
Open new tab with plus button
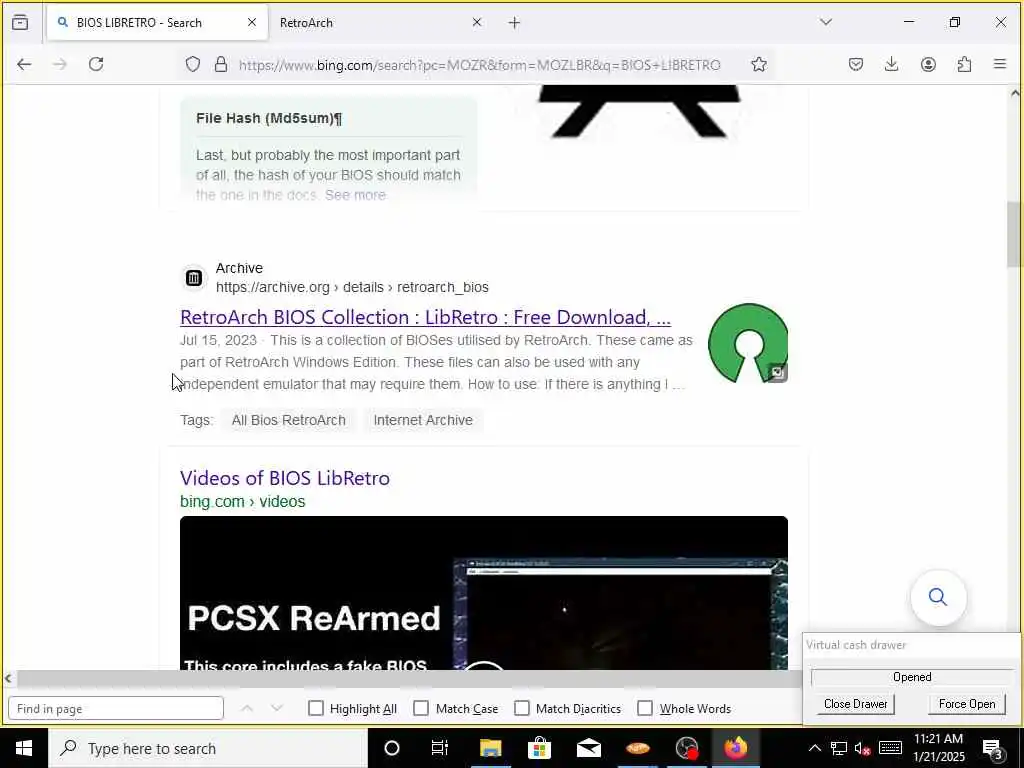coord(515,23)
